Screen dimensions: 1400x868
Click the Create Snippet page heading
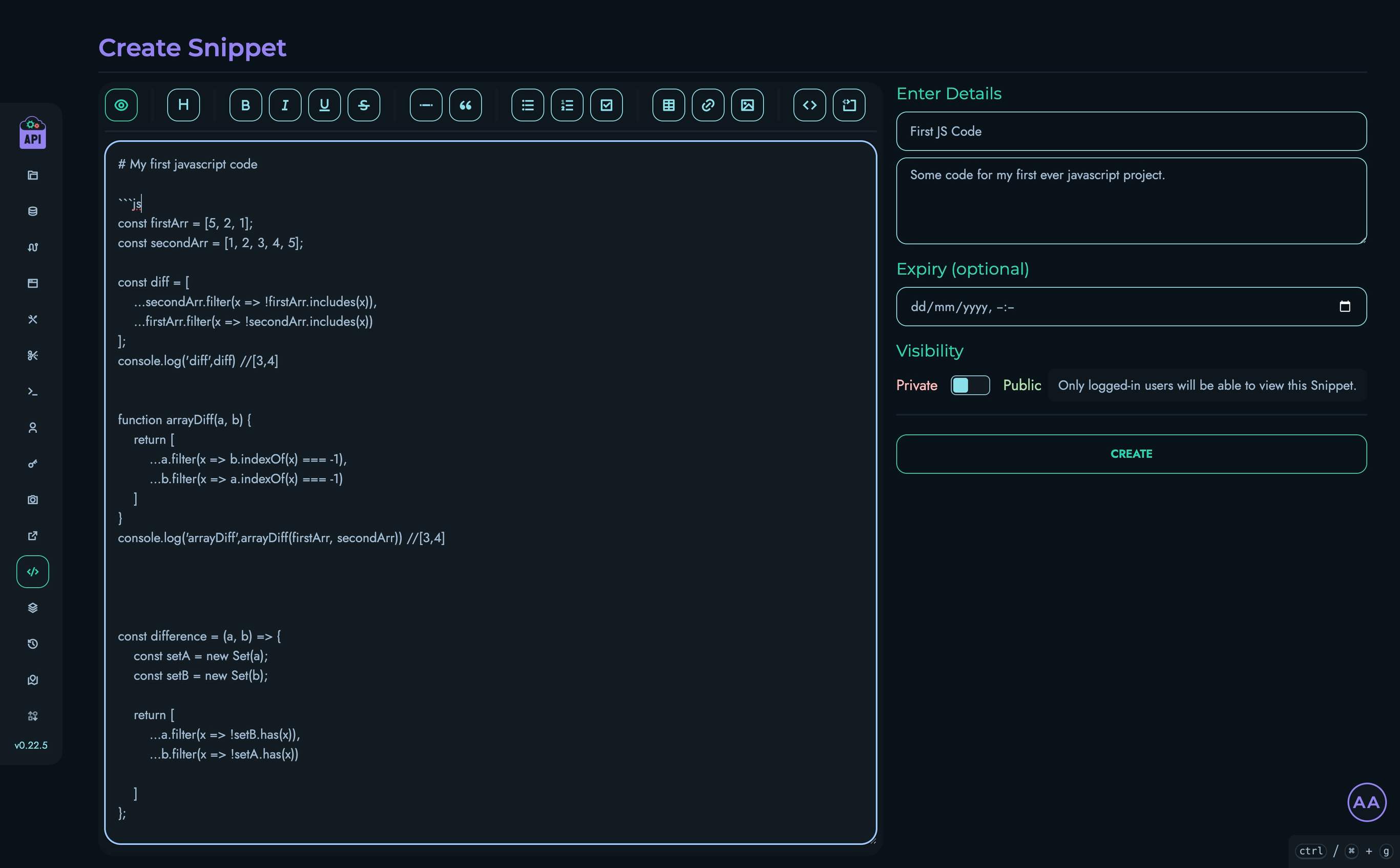coord(193,48)
